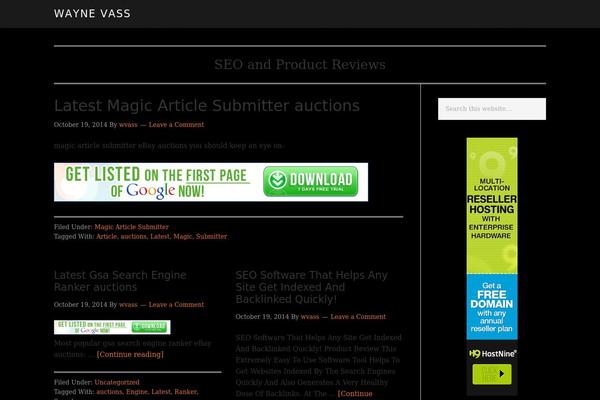
Task: Click the magic article submitter eBay auctions sentence
Action: [168, 146]
